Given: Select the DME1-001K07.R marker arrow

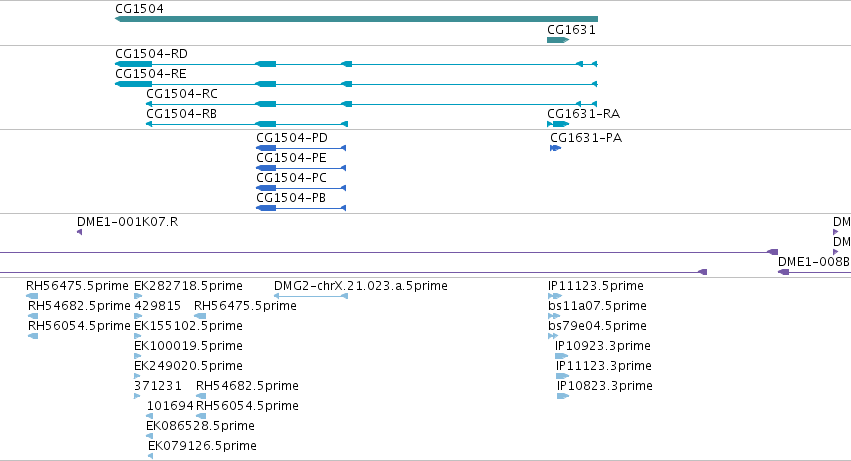Looking at the screenshot, I should pos(79,232).
